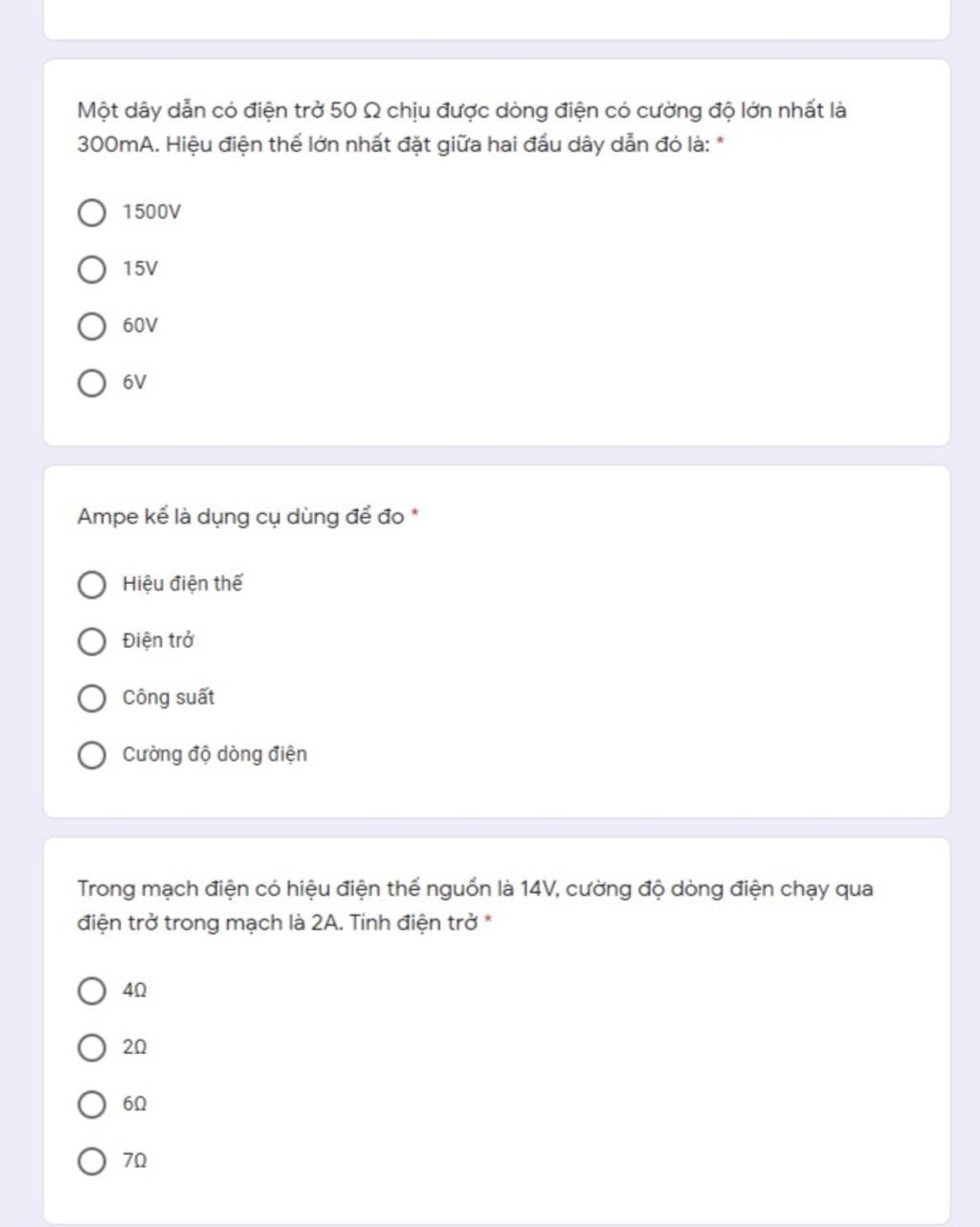Select Cường độ dòng điện answer

91,755
